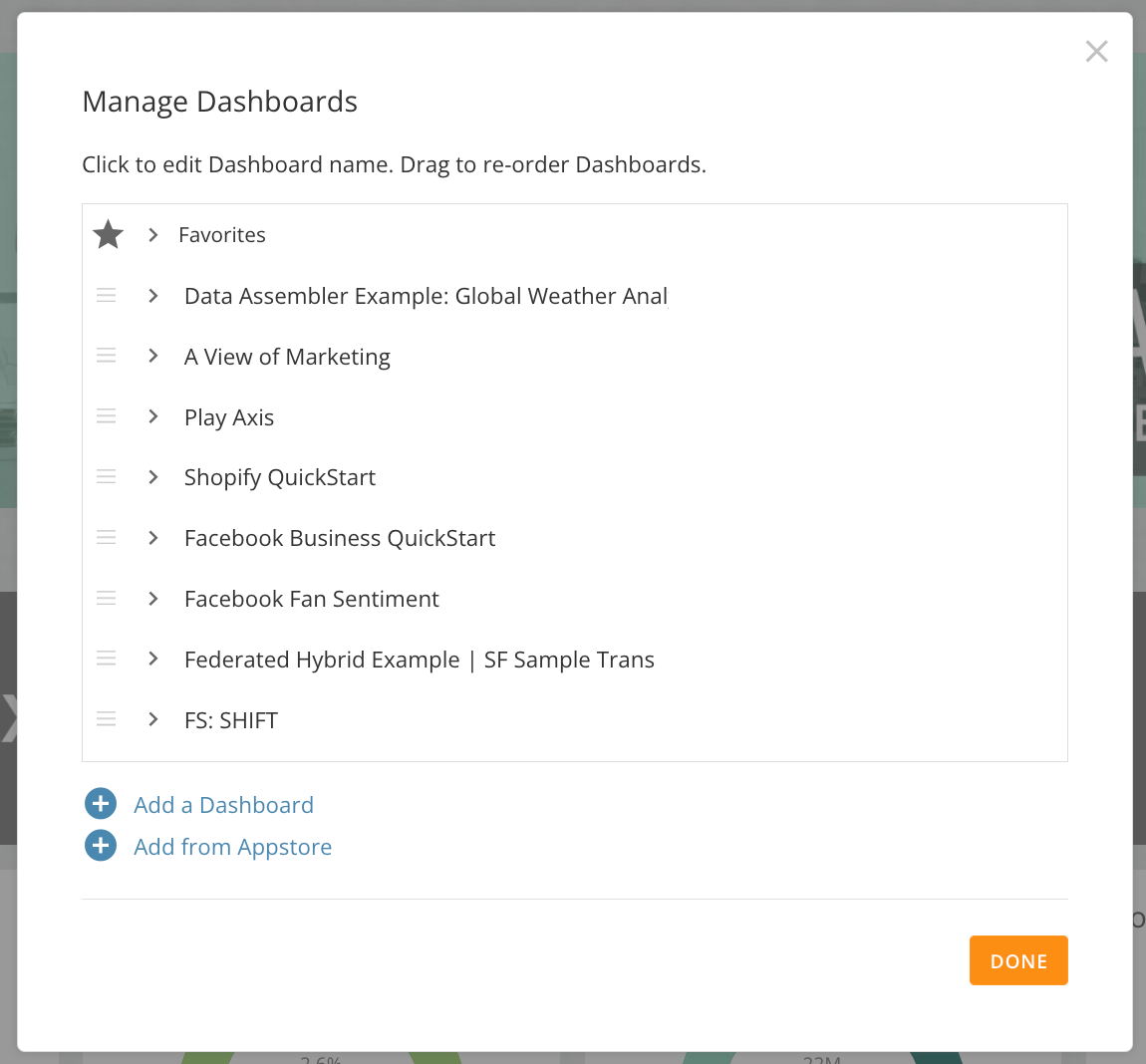Click the drag handle for FS: SHIFT
This screenshot has width=1146, height=1064.
(x=106, y=719)
